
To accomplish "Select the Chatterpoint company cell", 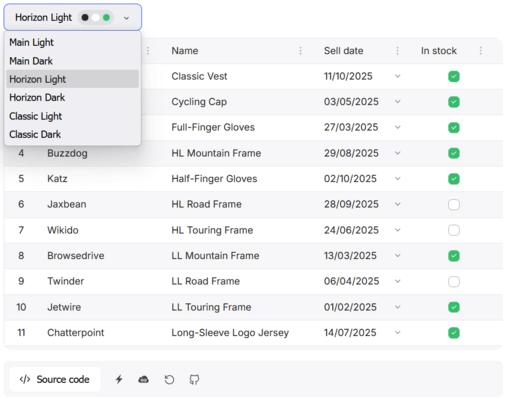I will tap(76, 333).
